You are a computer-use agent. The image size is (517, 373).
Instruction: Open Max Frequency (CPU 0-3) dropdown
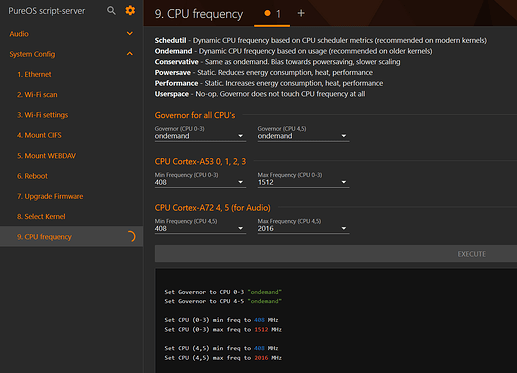[x=303, y=182]
